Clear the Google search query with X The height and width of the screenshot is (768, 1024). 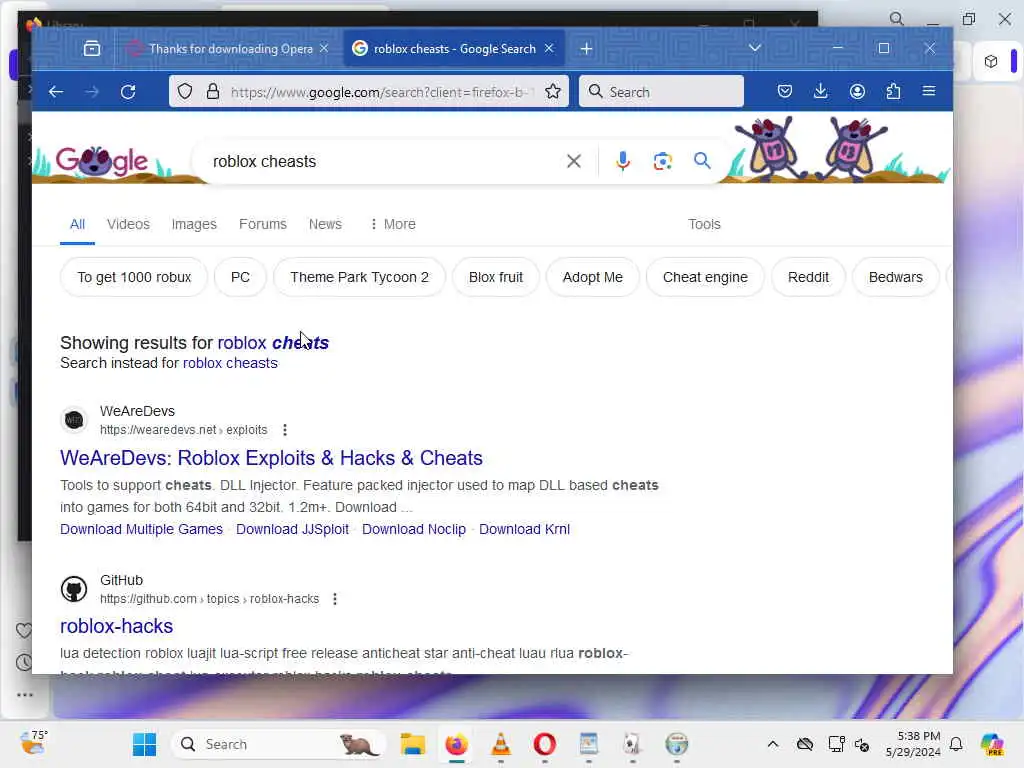[574, 161]
